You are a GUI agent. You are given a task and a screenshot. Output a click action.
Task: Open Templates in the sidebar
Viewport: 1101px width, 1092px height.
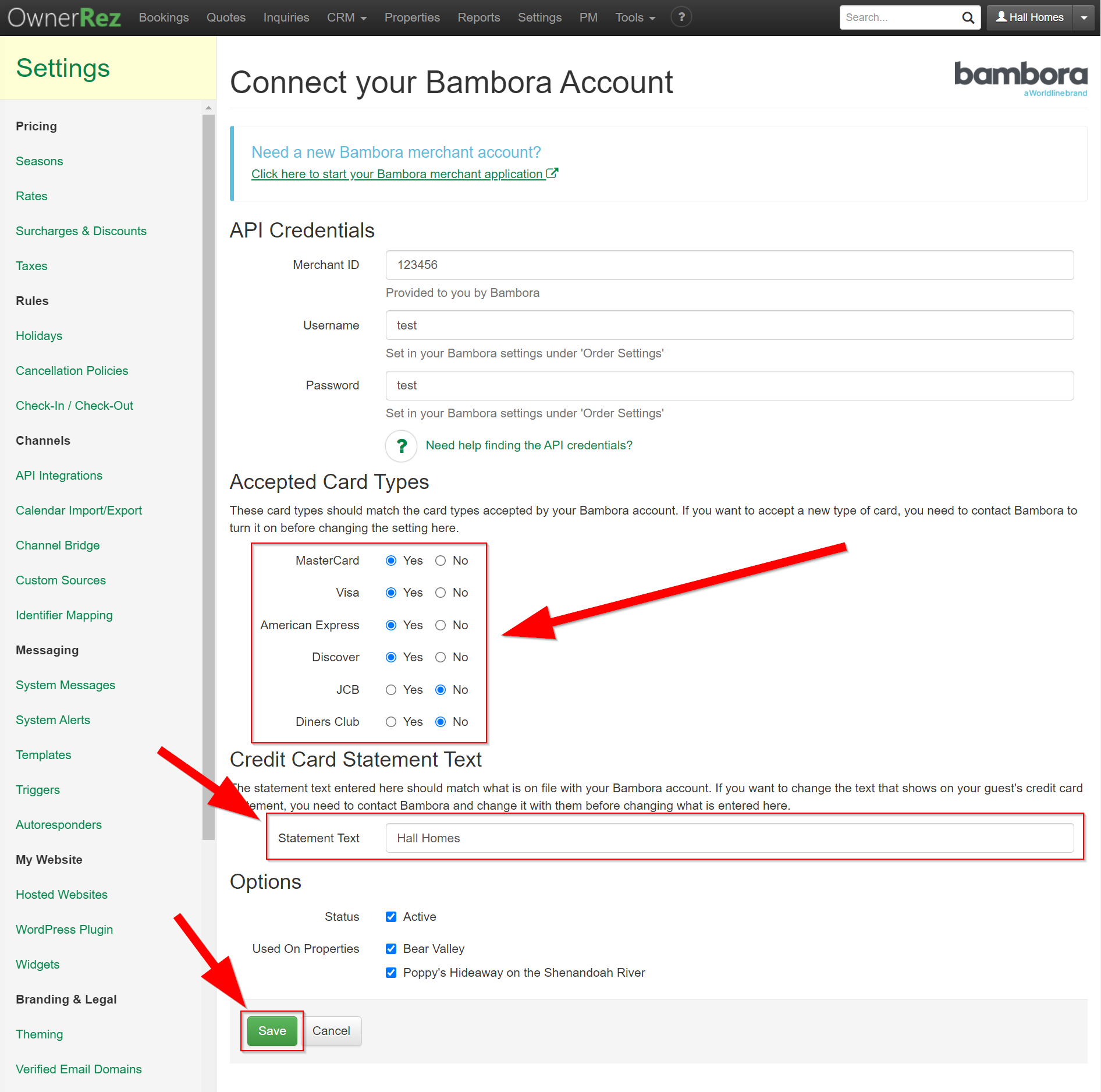pos(44,755)
